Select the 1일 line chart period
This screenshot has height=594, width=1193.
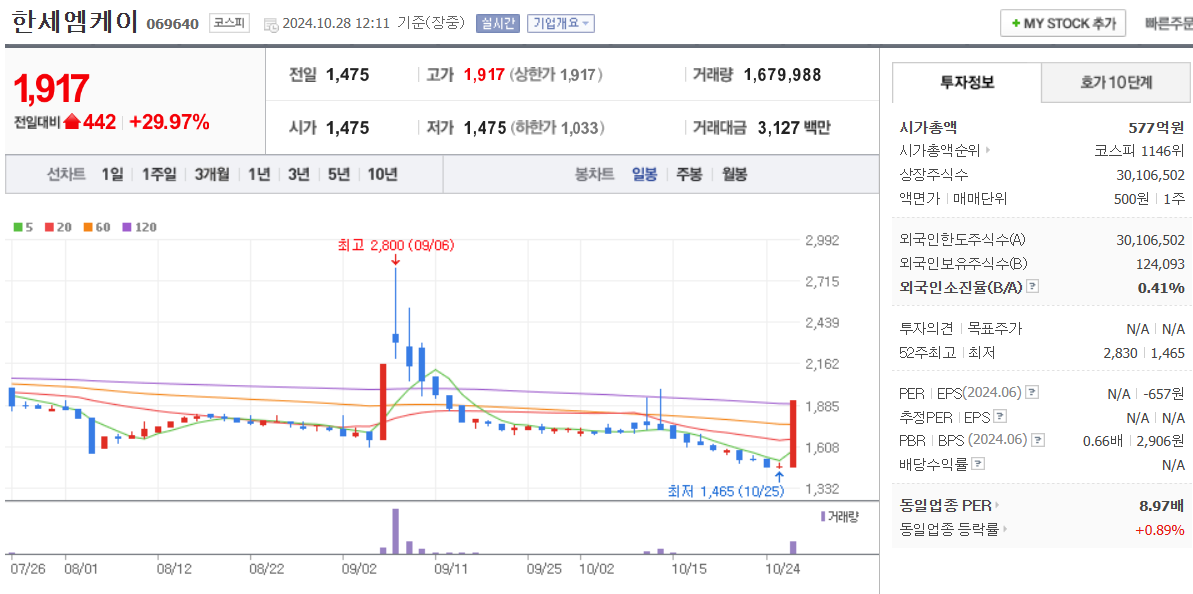tap(113, 174)
